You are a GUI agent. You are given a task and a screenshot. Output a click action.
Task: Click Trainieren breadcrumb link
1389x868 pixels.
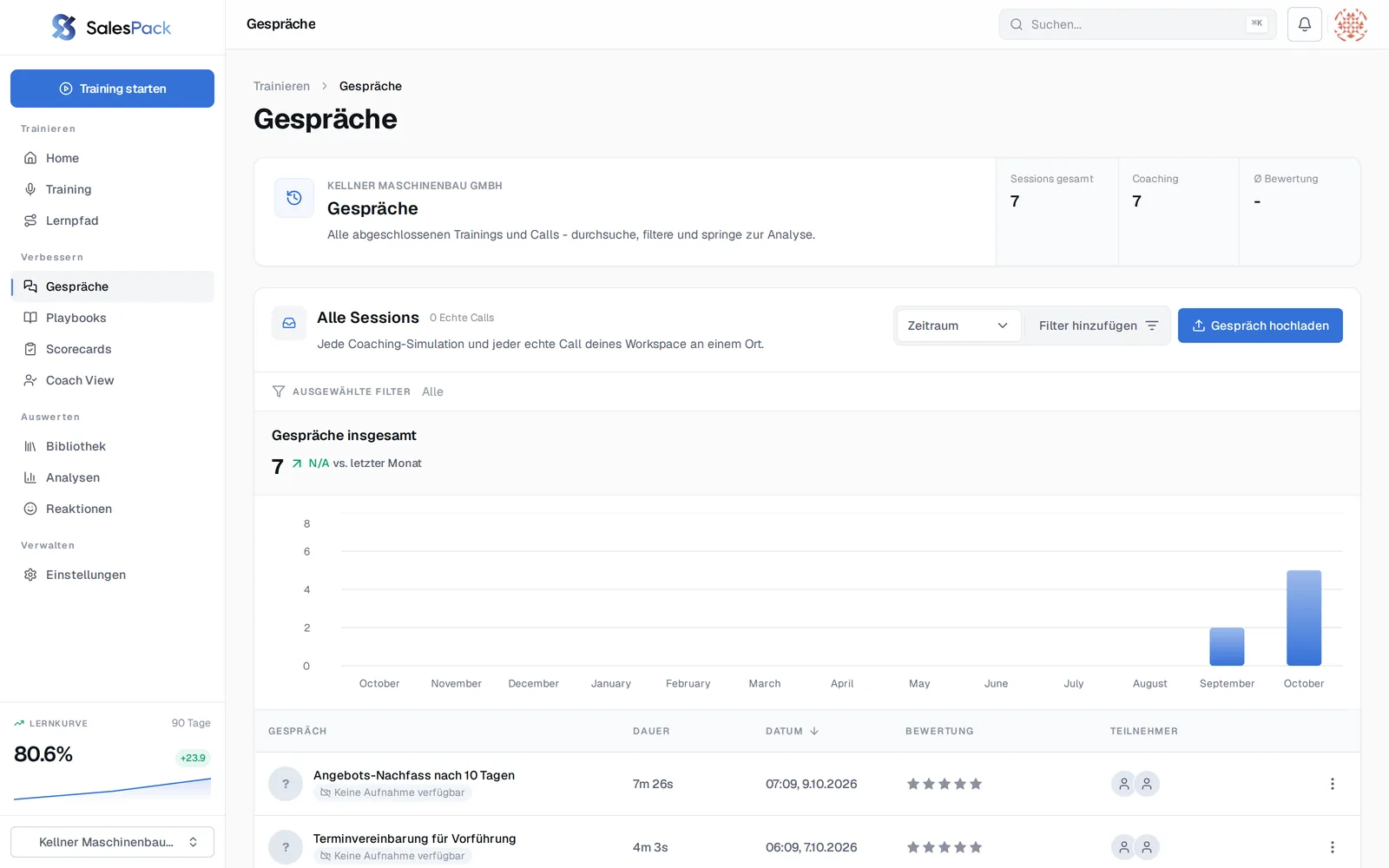[281, 86]
